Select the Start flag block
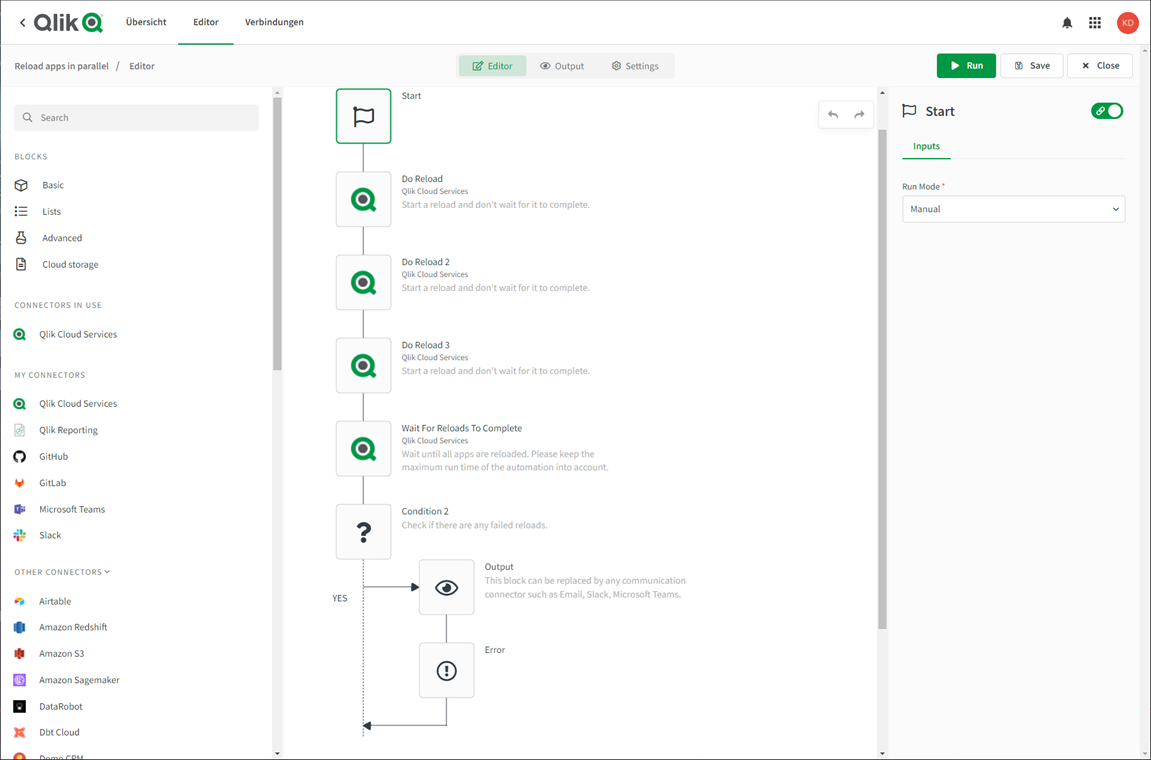 [x=363, y=116]
